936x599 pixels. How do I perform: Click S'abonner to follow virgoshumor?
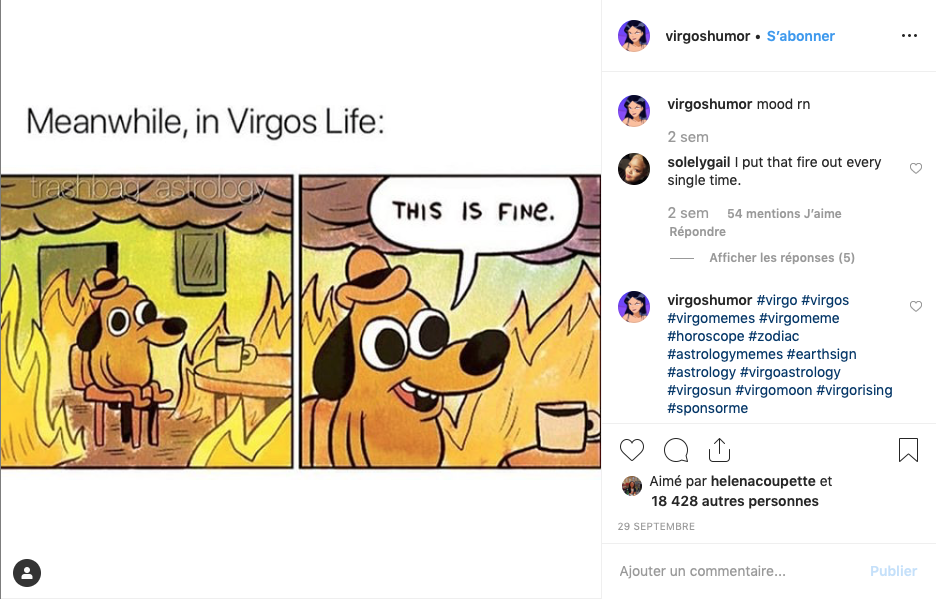click(800, 36)
